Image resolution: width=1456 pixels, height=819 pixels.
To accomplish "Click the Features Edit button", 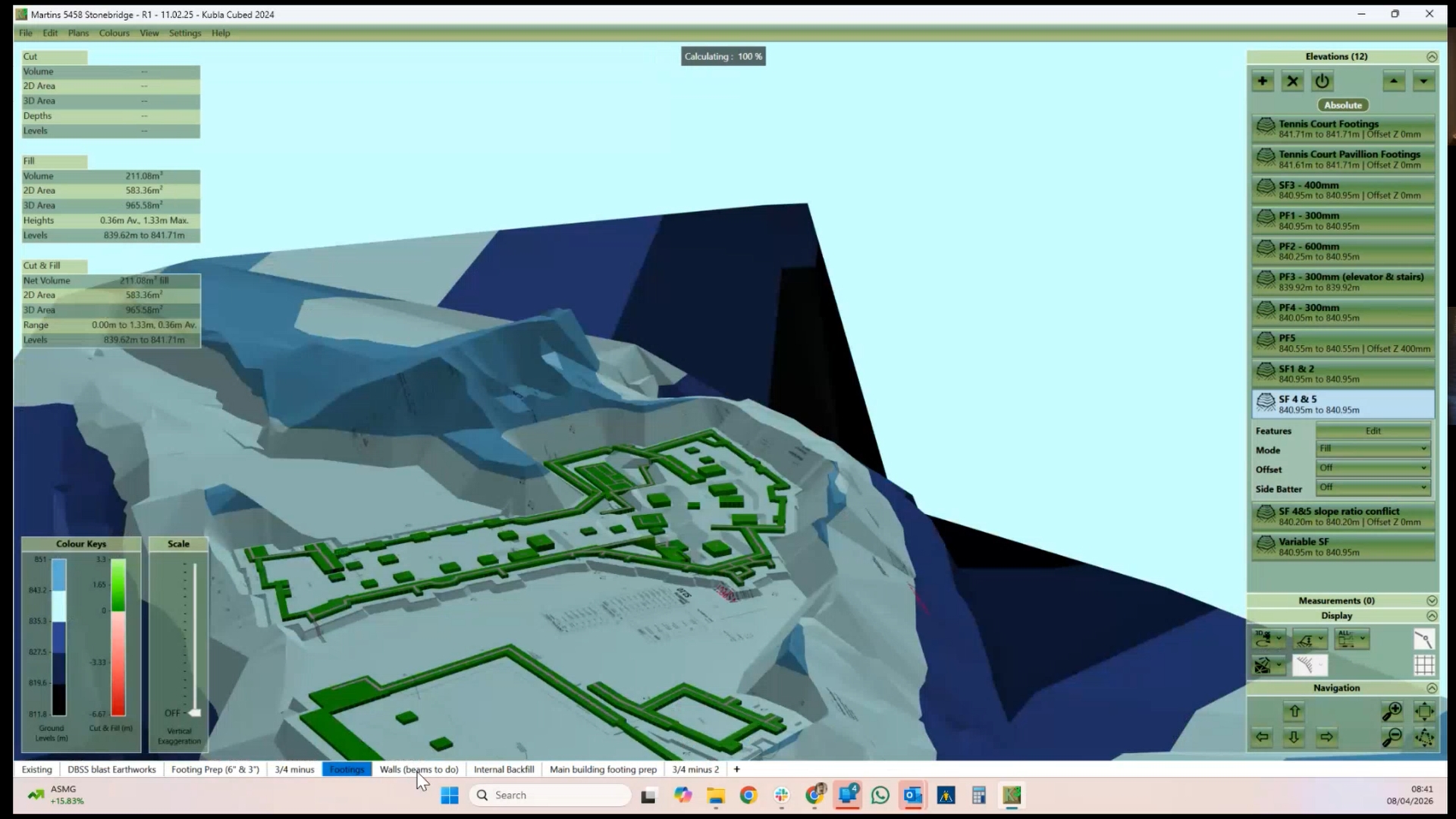I will [x=1373, y=431].
